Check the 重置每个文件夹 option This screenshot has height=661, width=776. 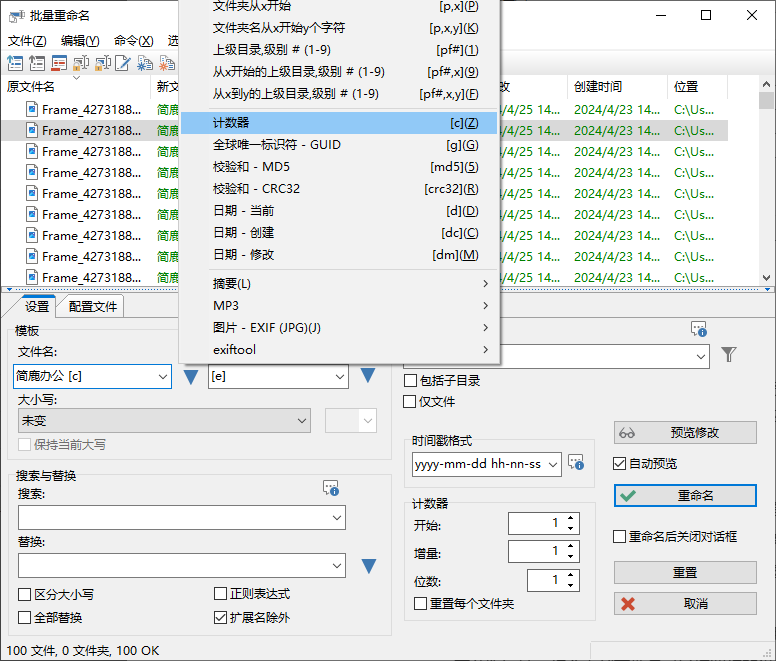[x=420, y=604]
